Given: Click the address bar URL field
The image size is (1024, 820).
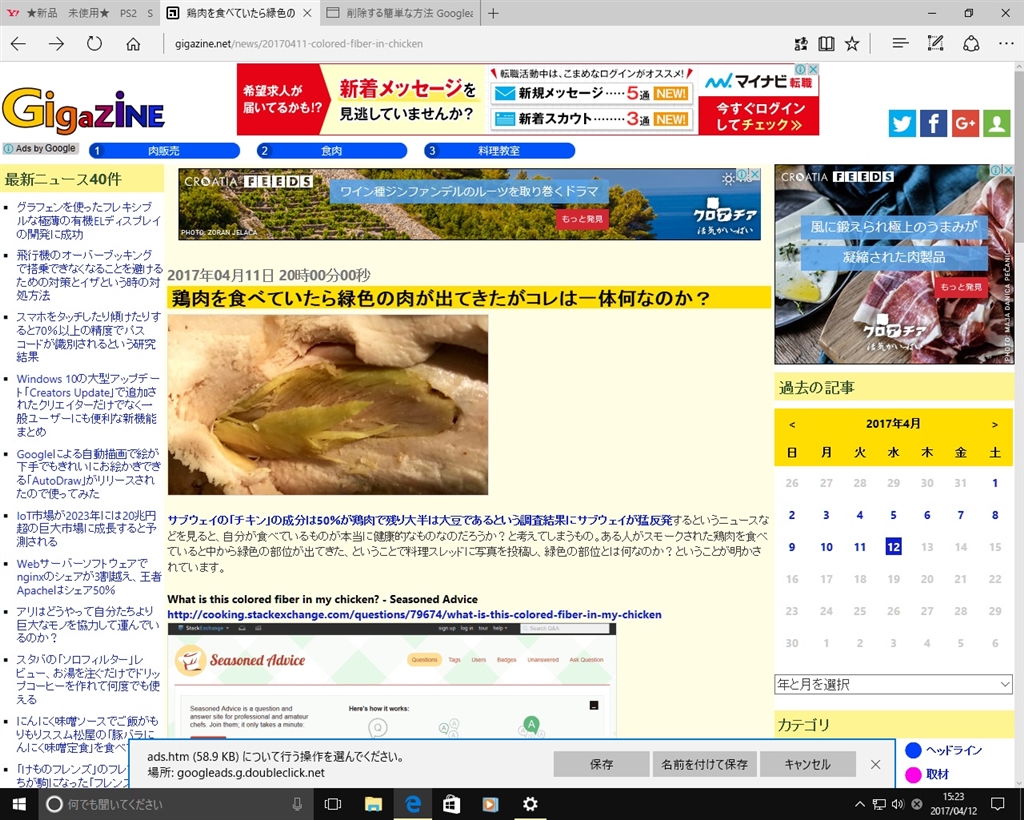Looking at the screenshot, I should pos(475,44).
